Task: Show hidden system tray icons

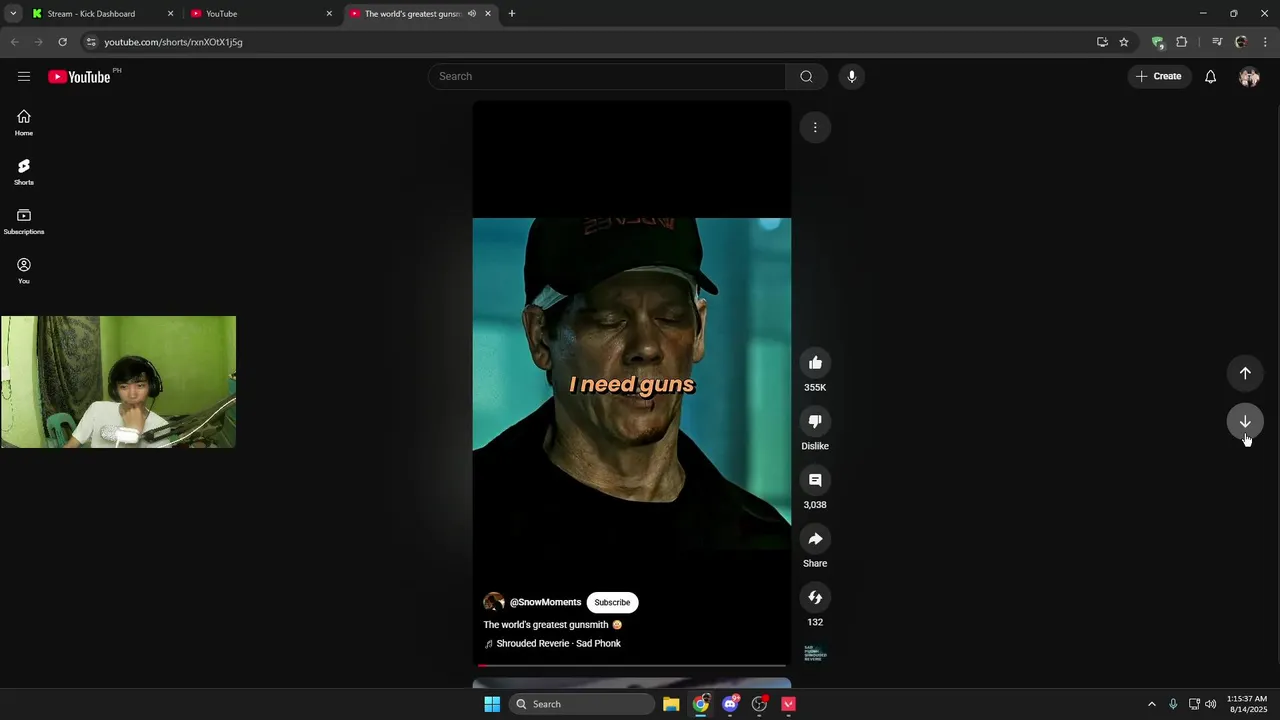Action: click(x=1151, y=704)
